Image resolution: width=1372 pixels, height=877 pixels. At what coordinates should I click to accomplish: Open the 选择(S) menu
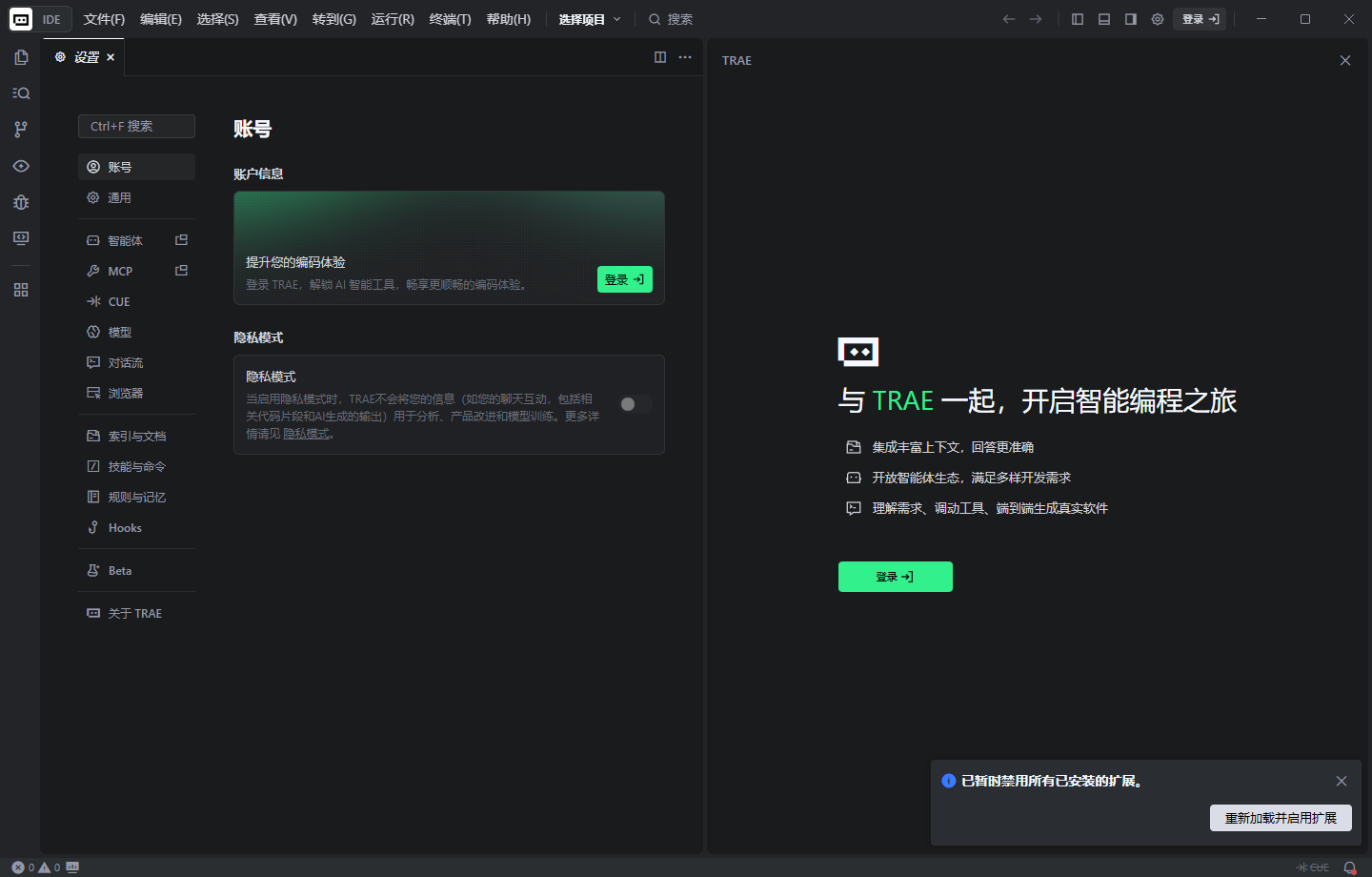click(x=218, y=19)
